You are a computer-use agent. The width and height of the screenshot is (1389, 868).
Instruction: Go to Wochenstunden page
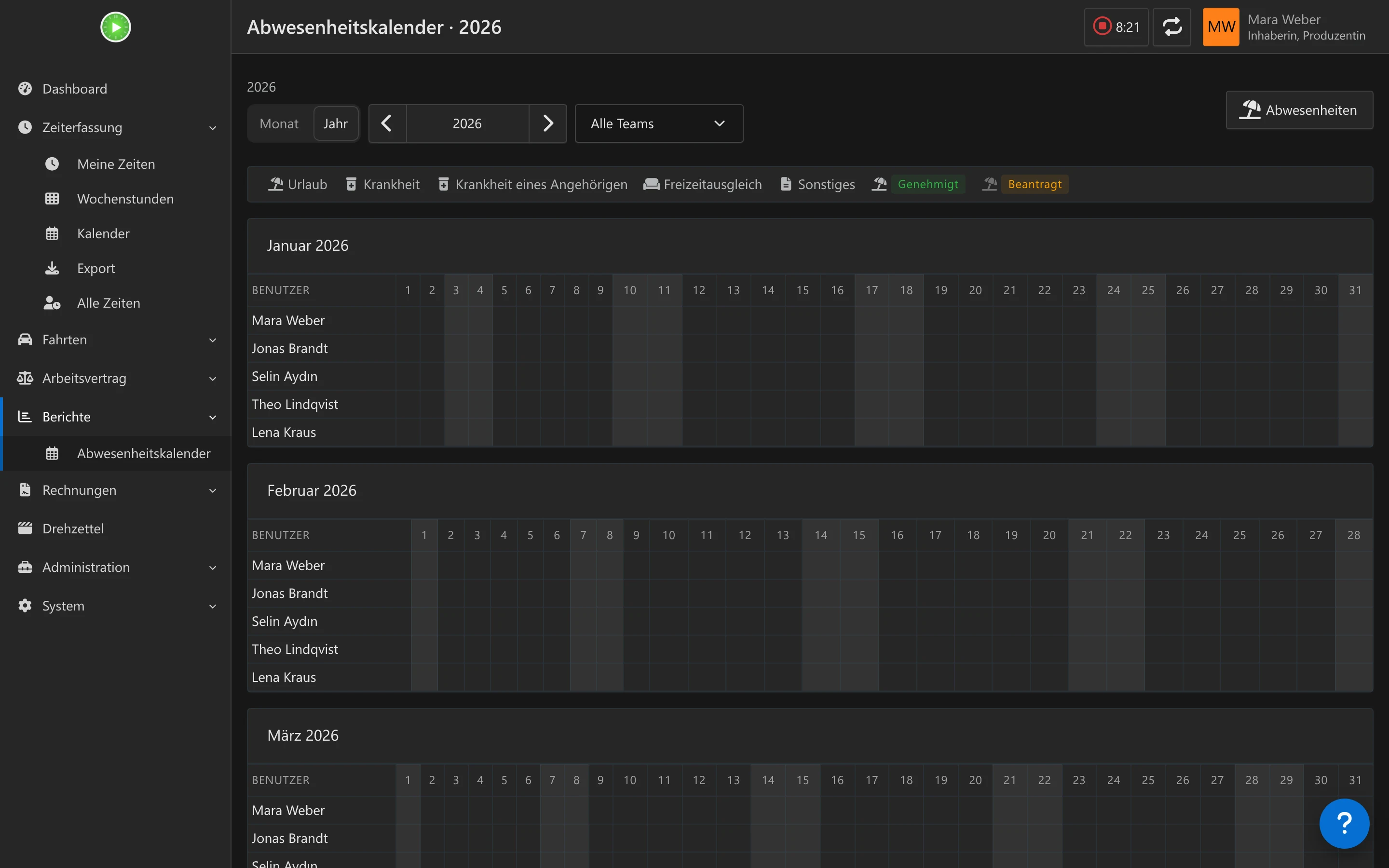[115, 199]
